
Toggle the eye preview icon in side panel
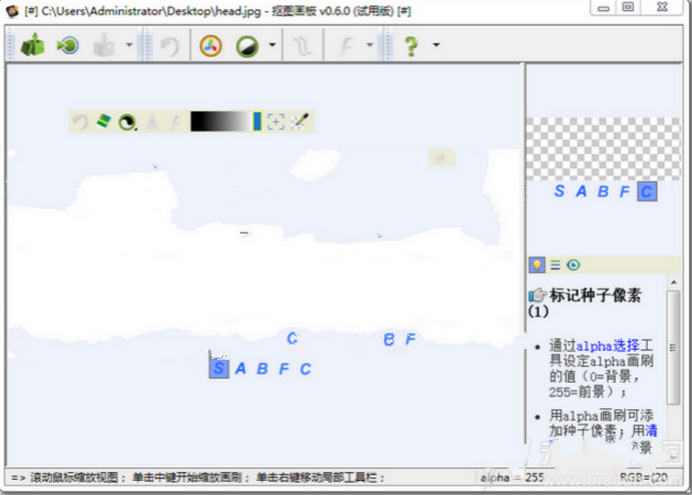pyautogui.click(x=573, y=265)
